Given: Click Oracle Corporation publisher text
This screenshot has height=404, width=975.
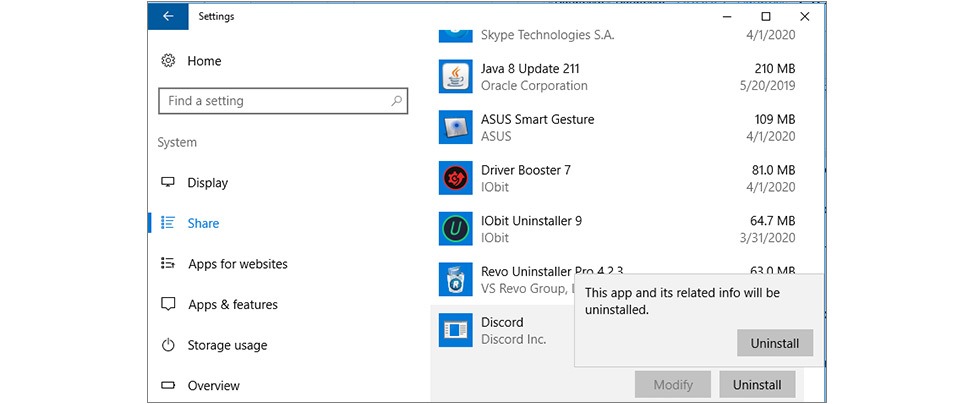Looking at the screenshot, I should click(534, 86).
